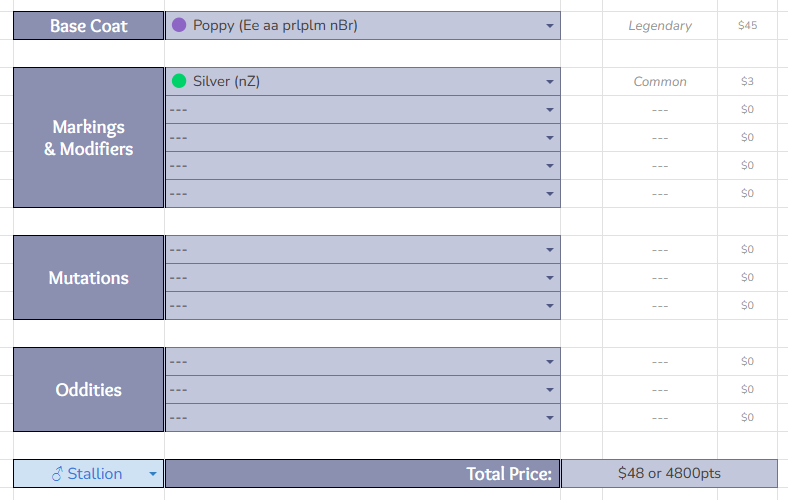Expand the first Mutations dropdown
The width and height of the screenshot is (788, 500).
tap(550, 250)
